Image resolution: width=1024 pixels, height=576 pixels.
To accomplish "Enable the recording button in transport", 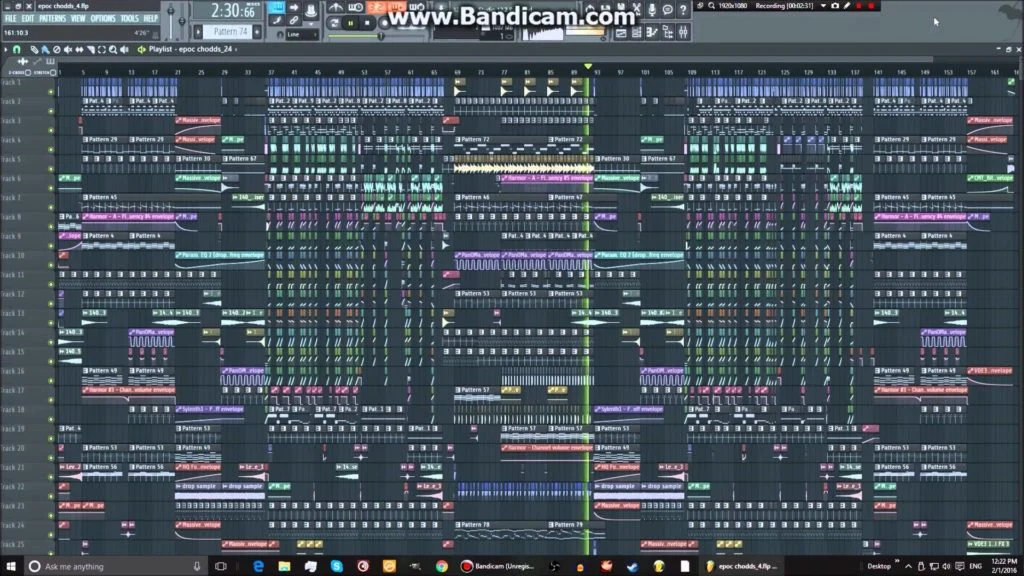I will 384,21.
